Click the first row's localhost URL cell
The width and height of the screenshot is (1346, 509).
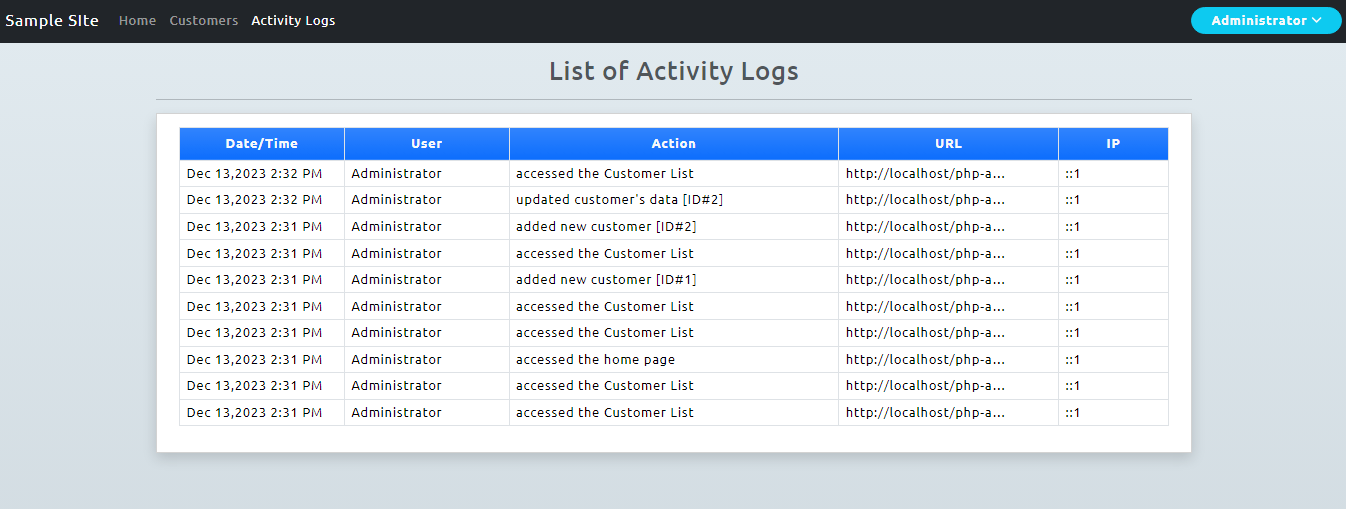(949, 174)
